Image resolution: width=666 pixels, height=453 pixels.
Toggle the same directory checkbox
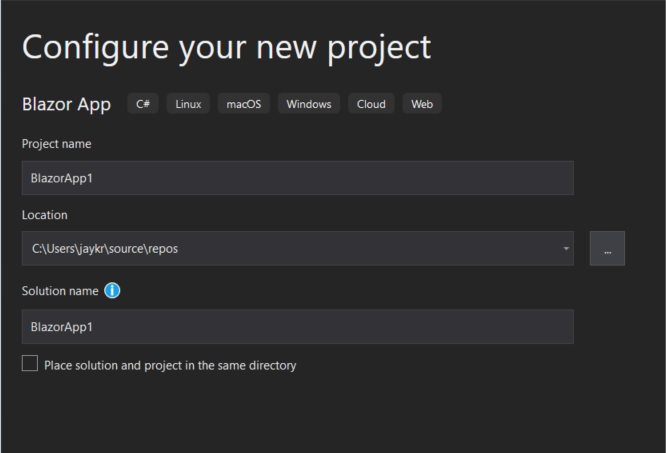click(30, 364)
